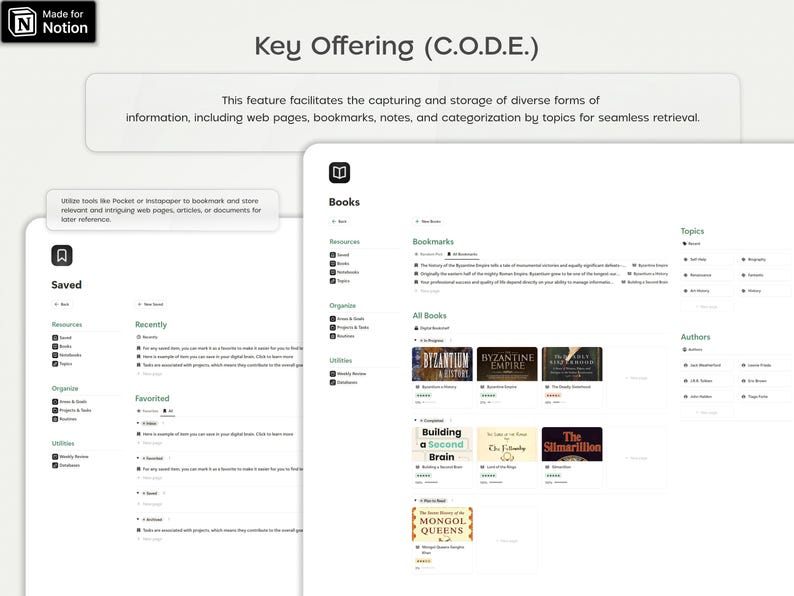This screenshot has width=794, height=596.
Task: Click the tag icon of Recent topics view
Action: [x=685, y=244]
